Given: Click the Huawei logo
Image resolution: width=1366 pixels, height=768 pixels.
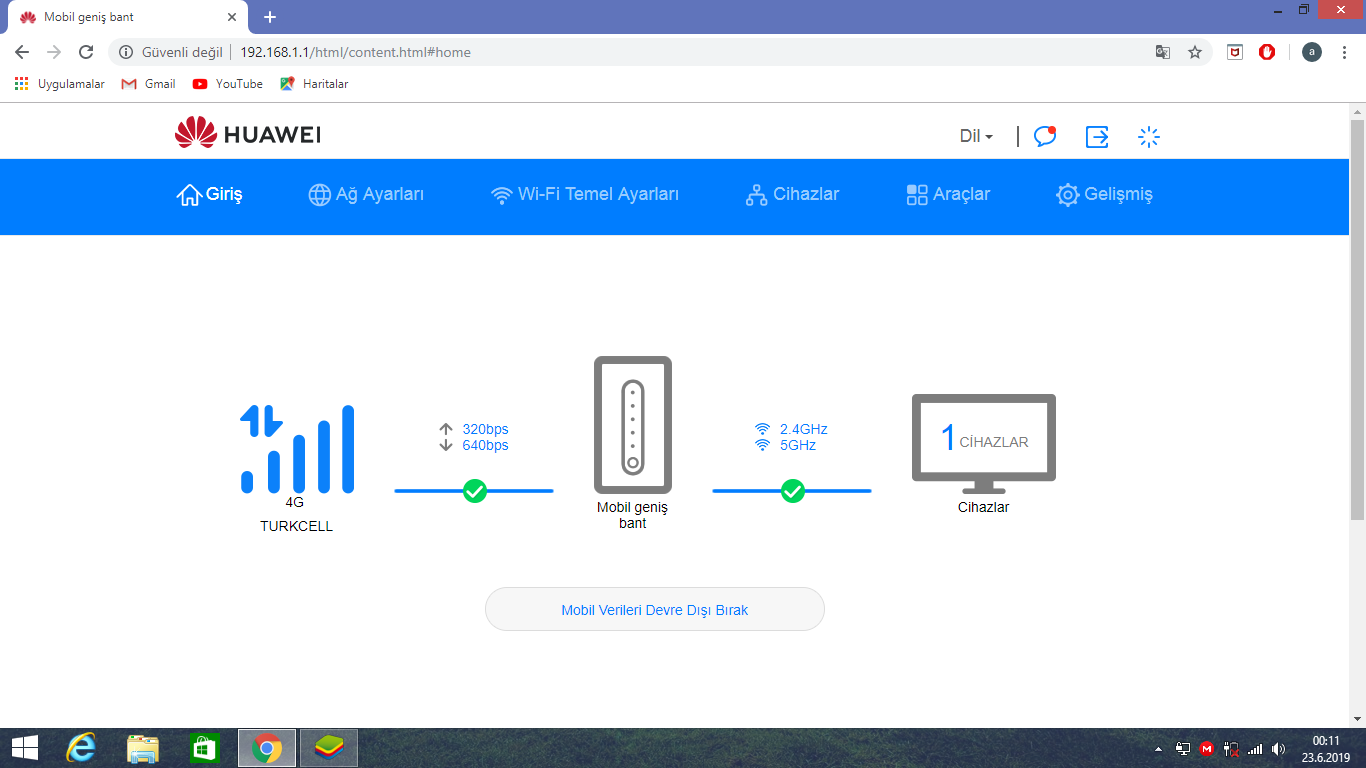Looking at the screenshot, I should tap(248, 134).
